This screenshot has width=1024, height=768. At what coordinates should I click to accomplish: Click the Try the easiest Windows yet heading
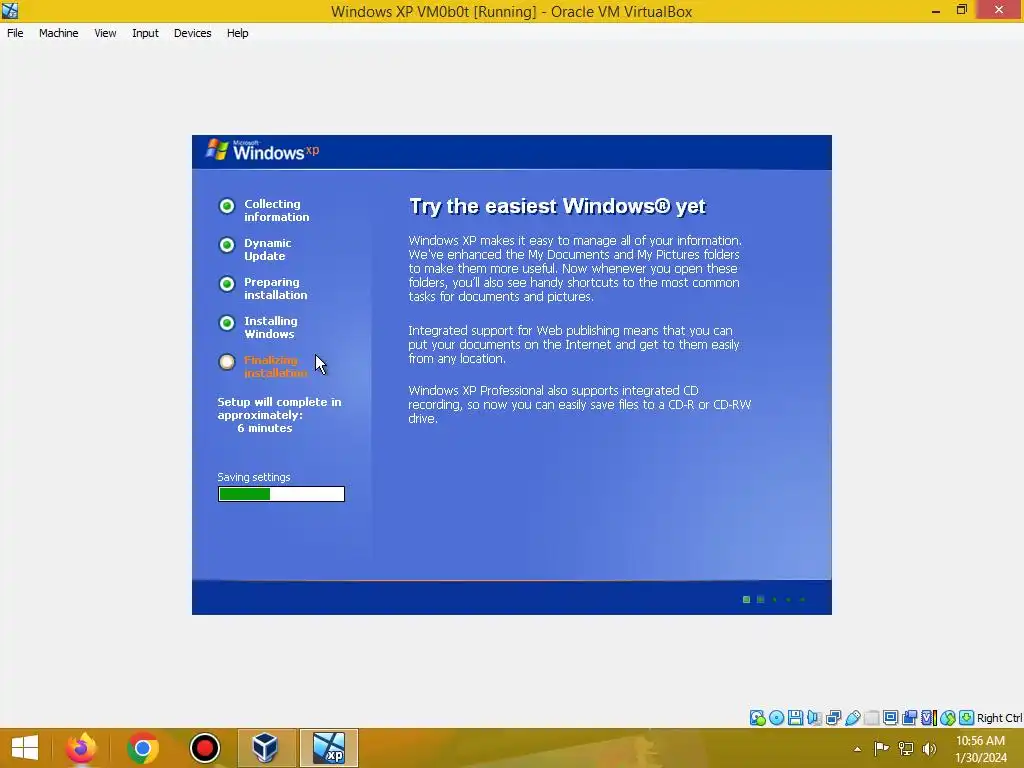(557, 206)
